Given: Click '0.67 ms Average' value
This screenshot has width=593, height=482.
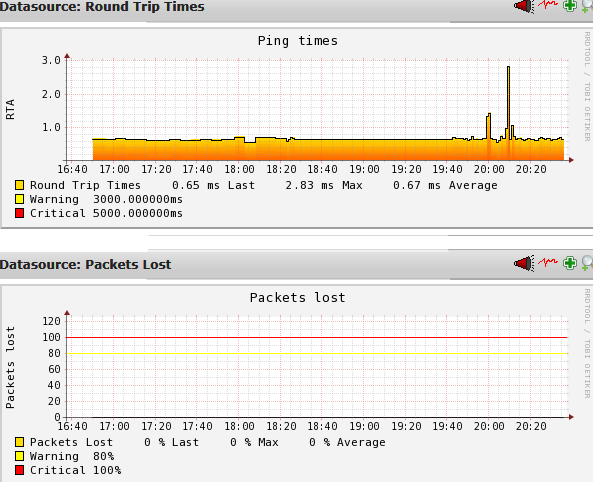Looking at the screenshot, I should [445, 185].
